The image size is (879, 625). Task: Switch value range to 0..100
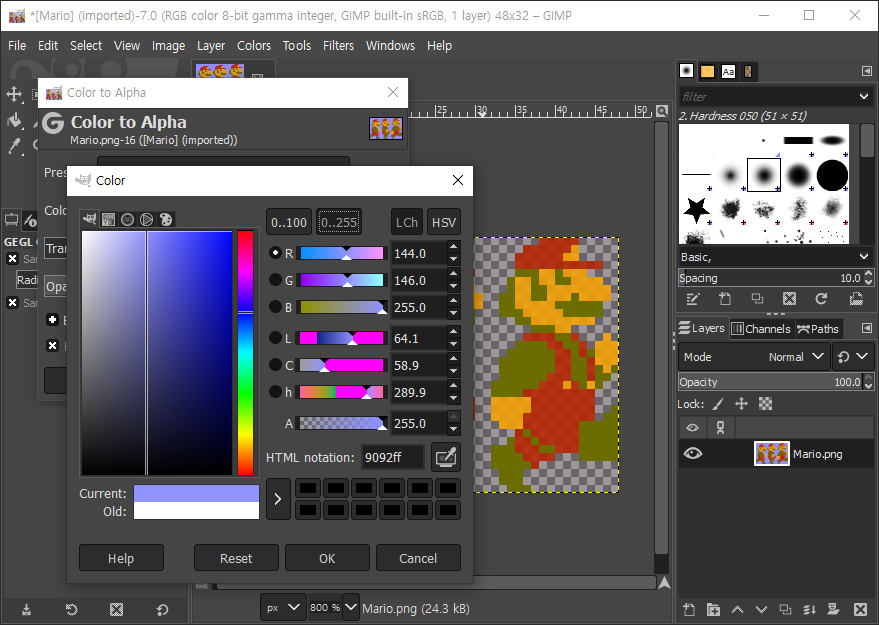click(x=289, y=223)
